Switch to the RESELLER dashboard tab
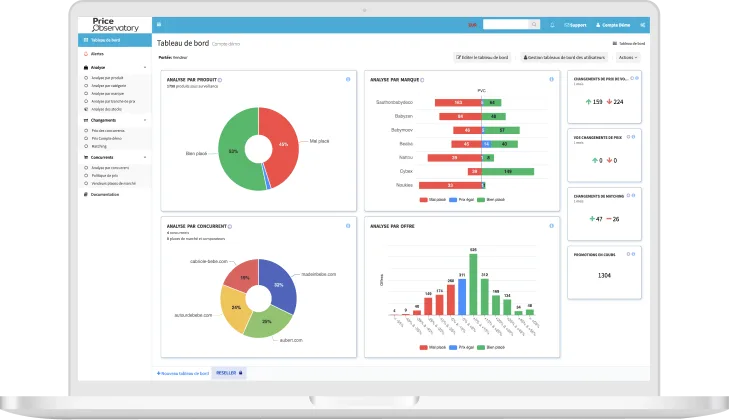Image resolution: width=729 pixels, height=420 pixels. tap(229, 373)
